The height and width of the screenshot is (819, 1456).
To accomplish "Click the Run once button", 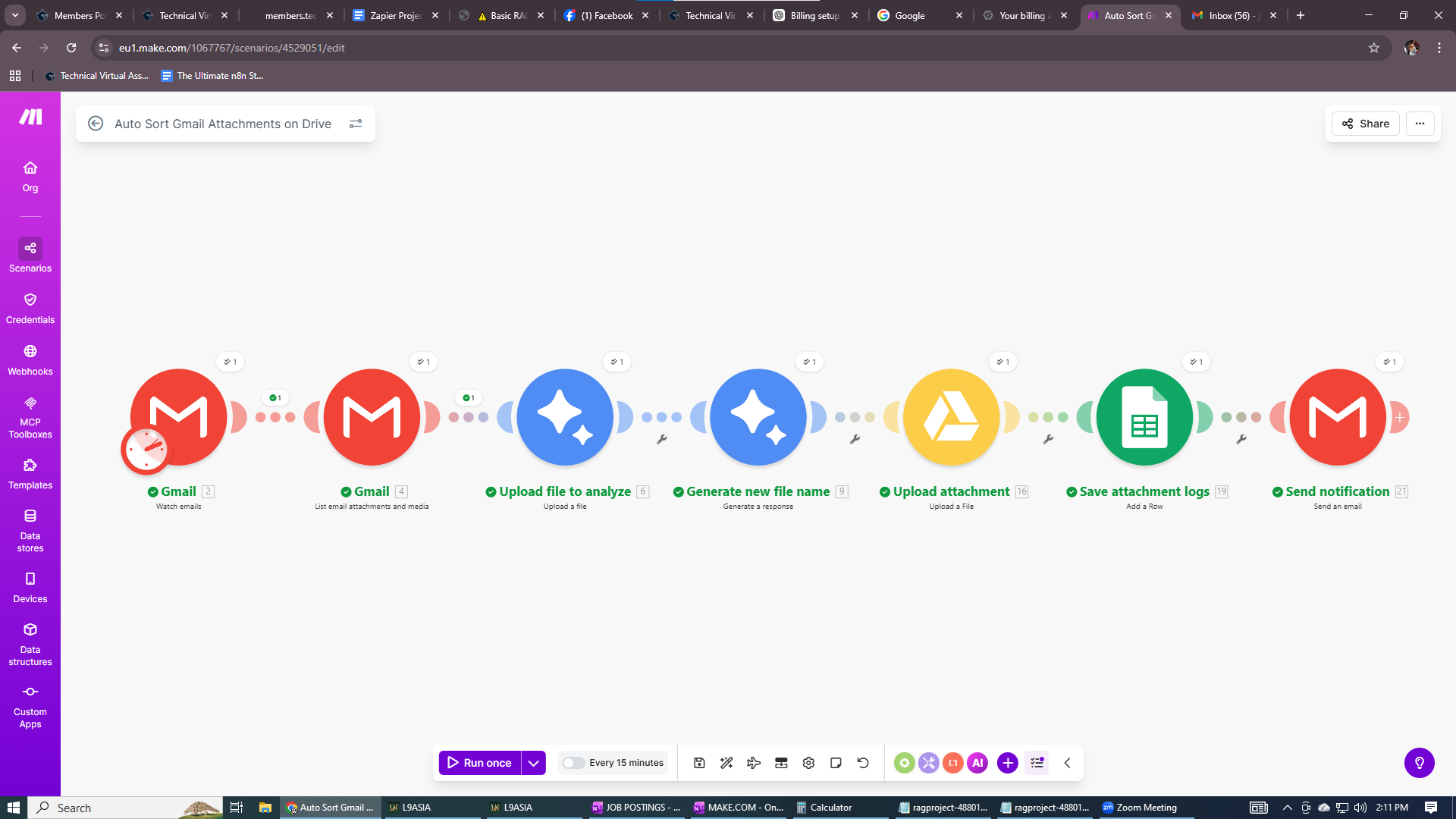I will [479, 763].
